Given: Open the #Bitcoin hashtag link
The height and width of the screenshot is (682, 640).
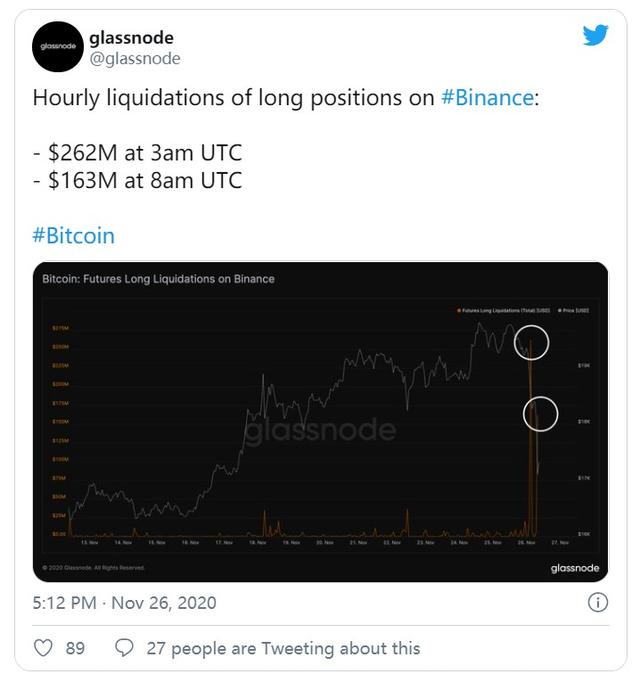Looking at the screenshot, I should [x=74, y=236].
